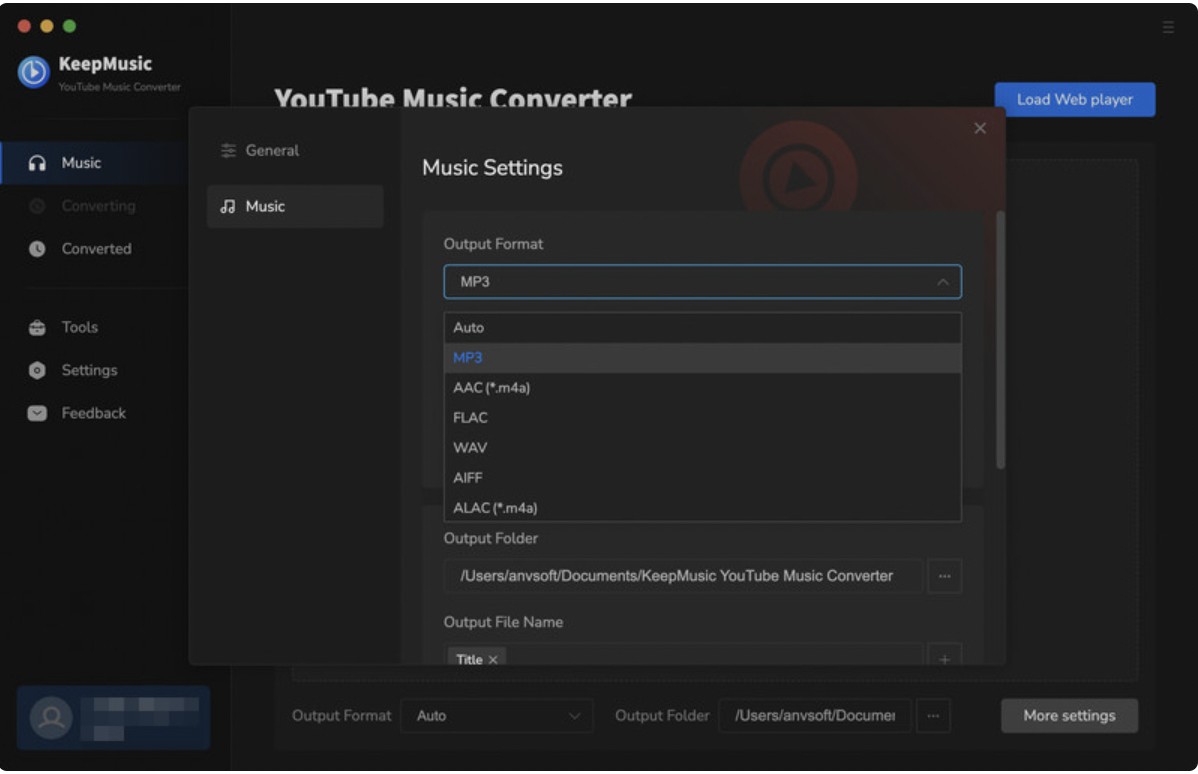The height and width of the screenshot is (774, 1198).
Task: Open Music section in sidebar
Action: [x=95, y=163]
